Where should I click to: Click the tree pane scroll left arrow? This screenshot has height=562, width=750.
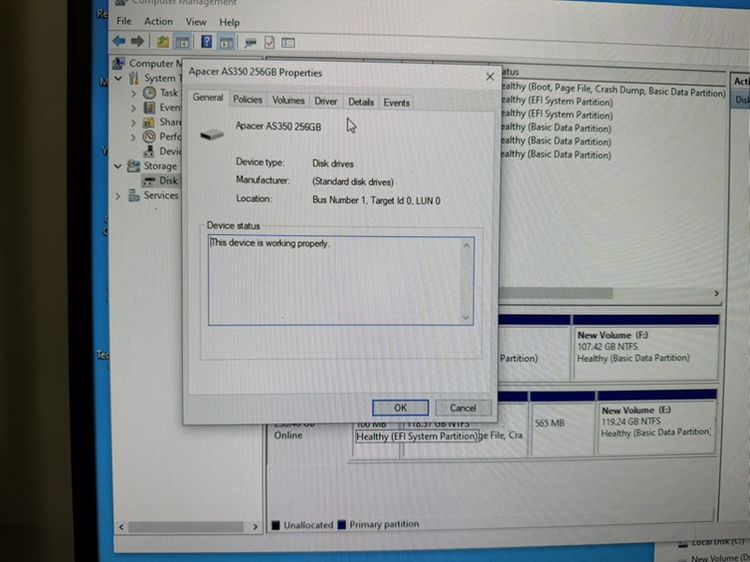tap(121, 527)
